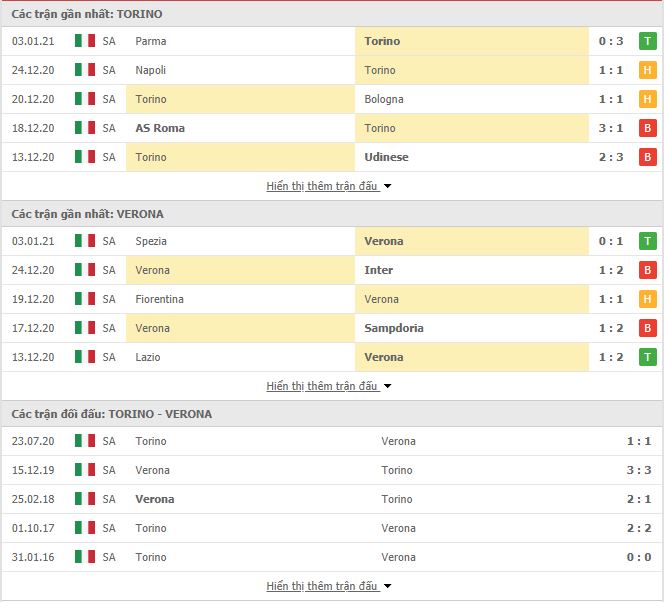Image resolution: width=664 pixels, height=602 pixels.
Task: Click the red B badge for AS Roma match
Action: point(647,128)
